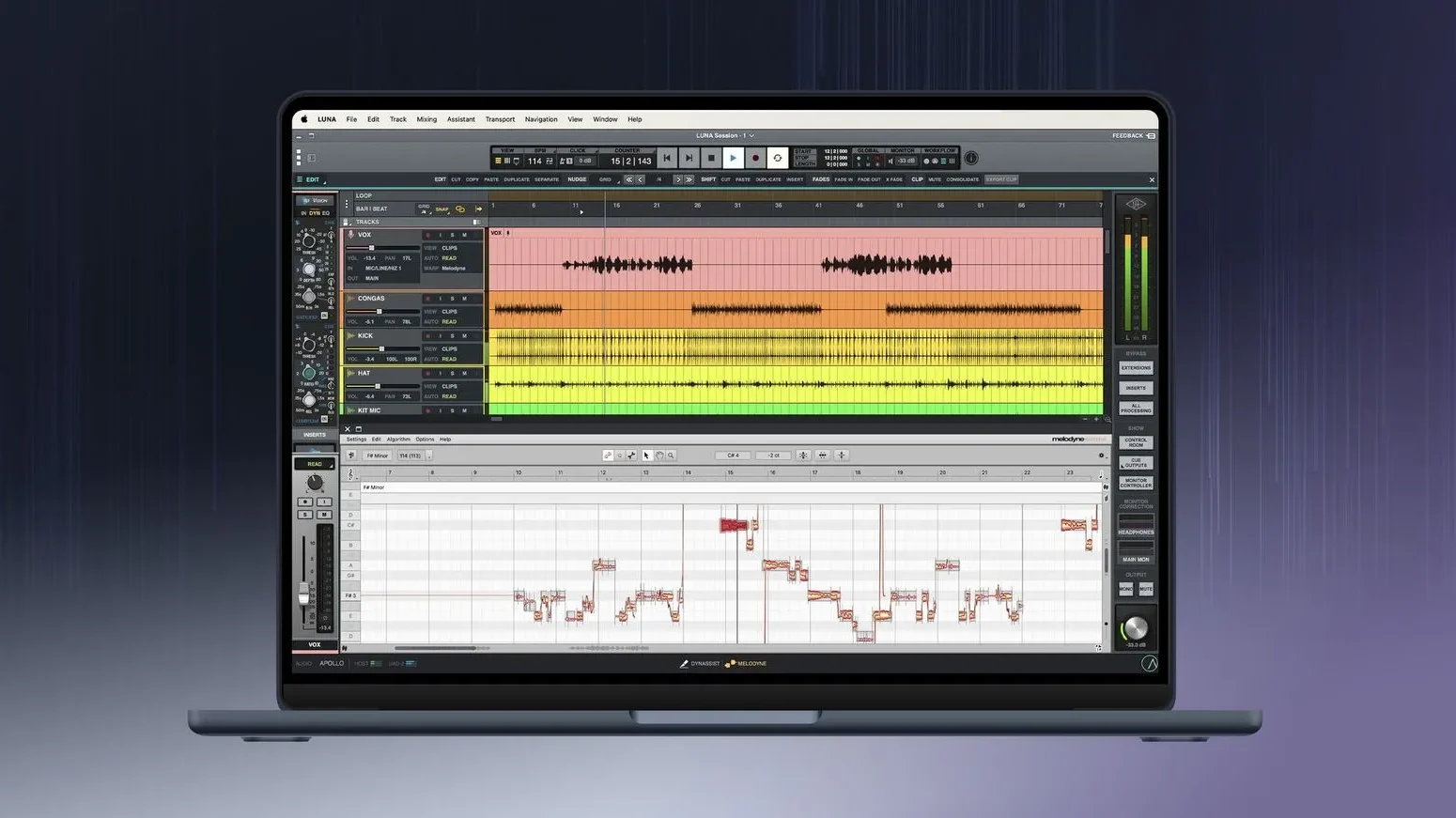
Task: Solo the CONGAS track
Action: point(452,299)
